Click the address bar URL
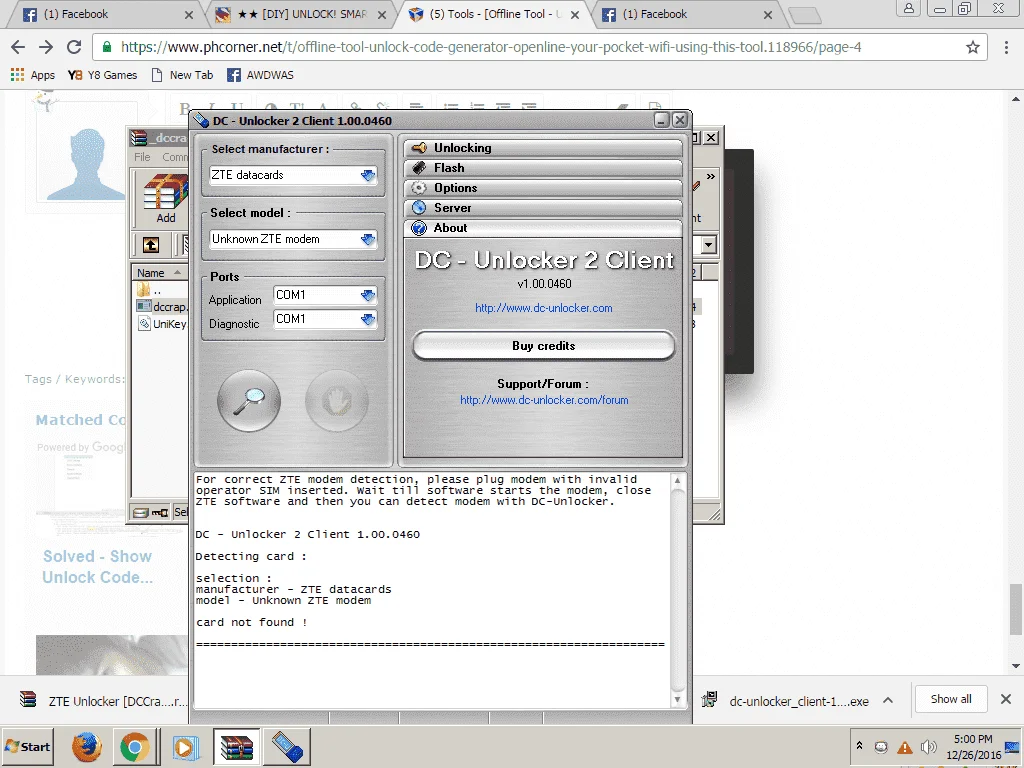 pyautogui.click(x=491, y=47)
